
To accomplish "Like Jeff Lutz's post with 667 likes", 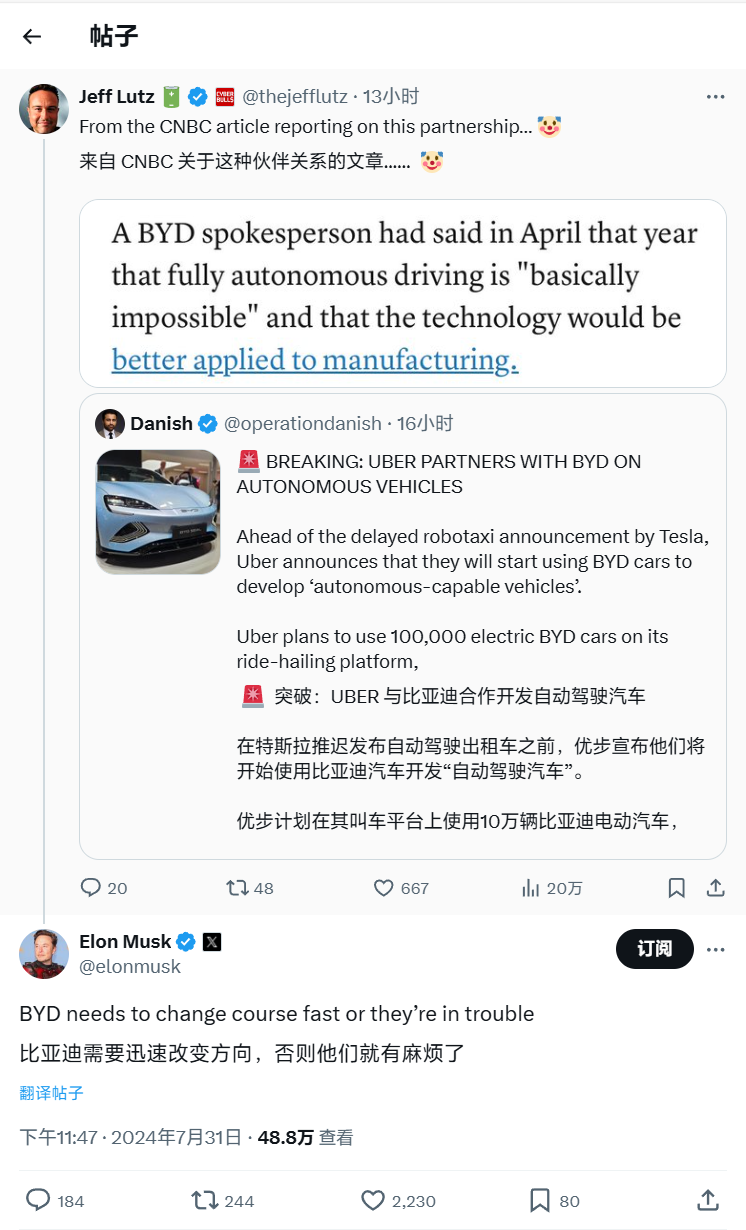I will tap(384, 888).
